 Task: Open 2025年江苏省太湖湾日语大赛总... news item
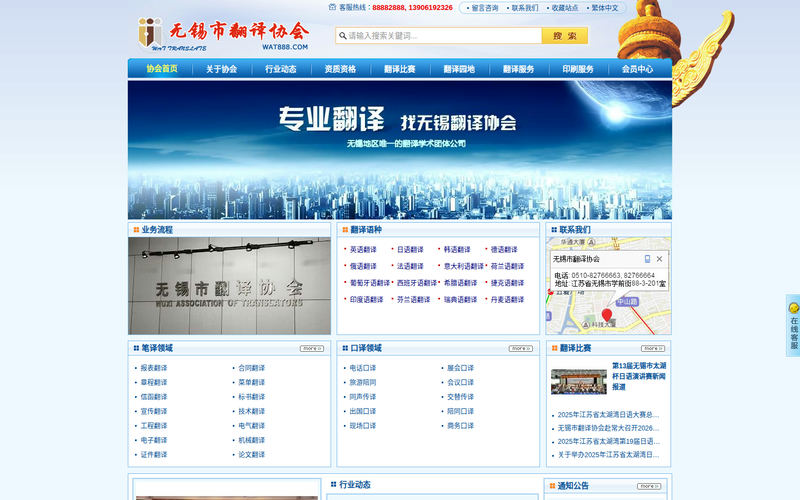pos(608,415)
